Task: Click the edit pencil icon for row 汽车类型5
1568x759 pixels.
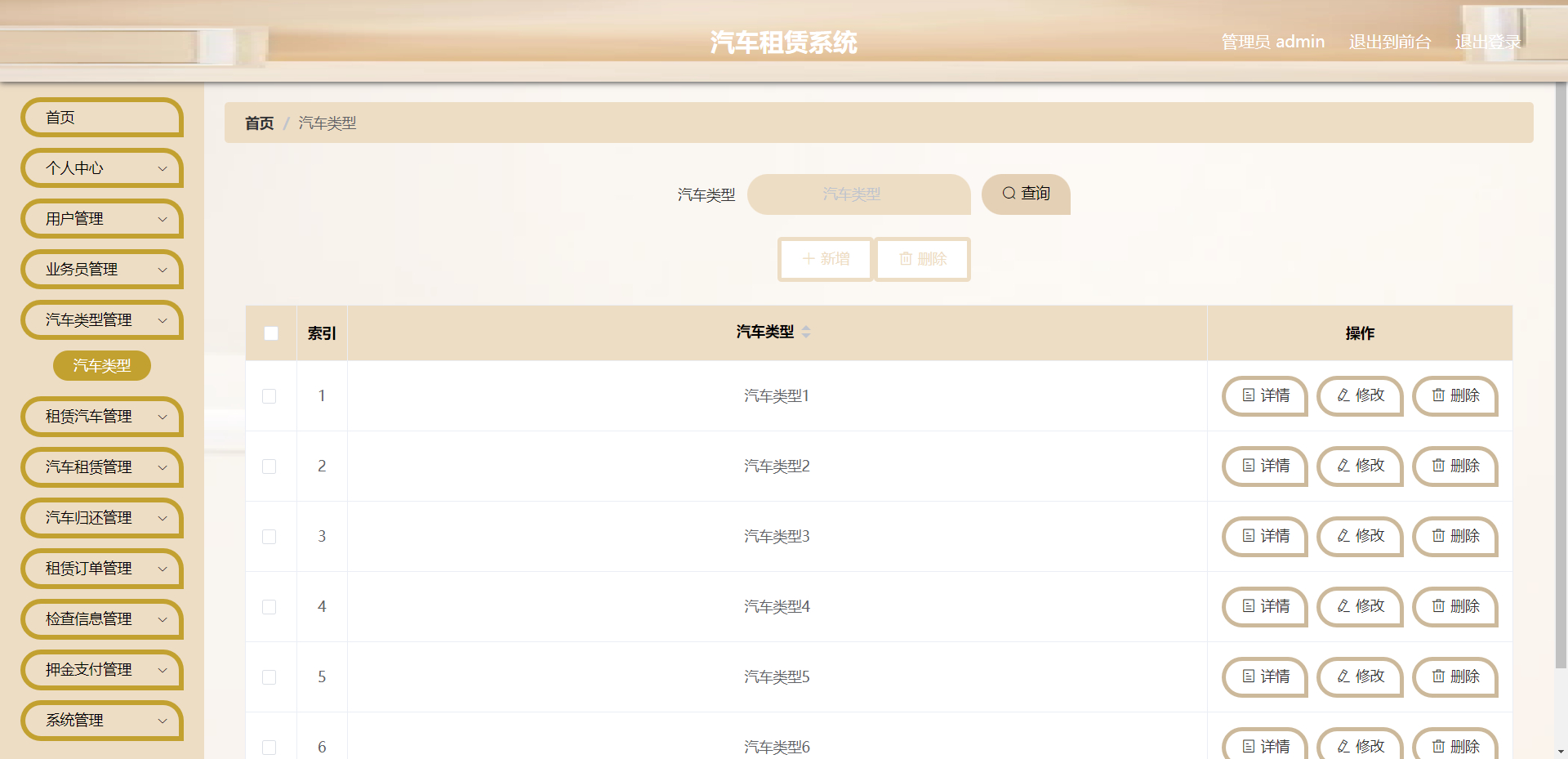Action: tap(1343, 676)
